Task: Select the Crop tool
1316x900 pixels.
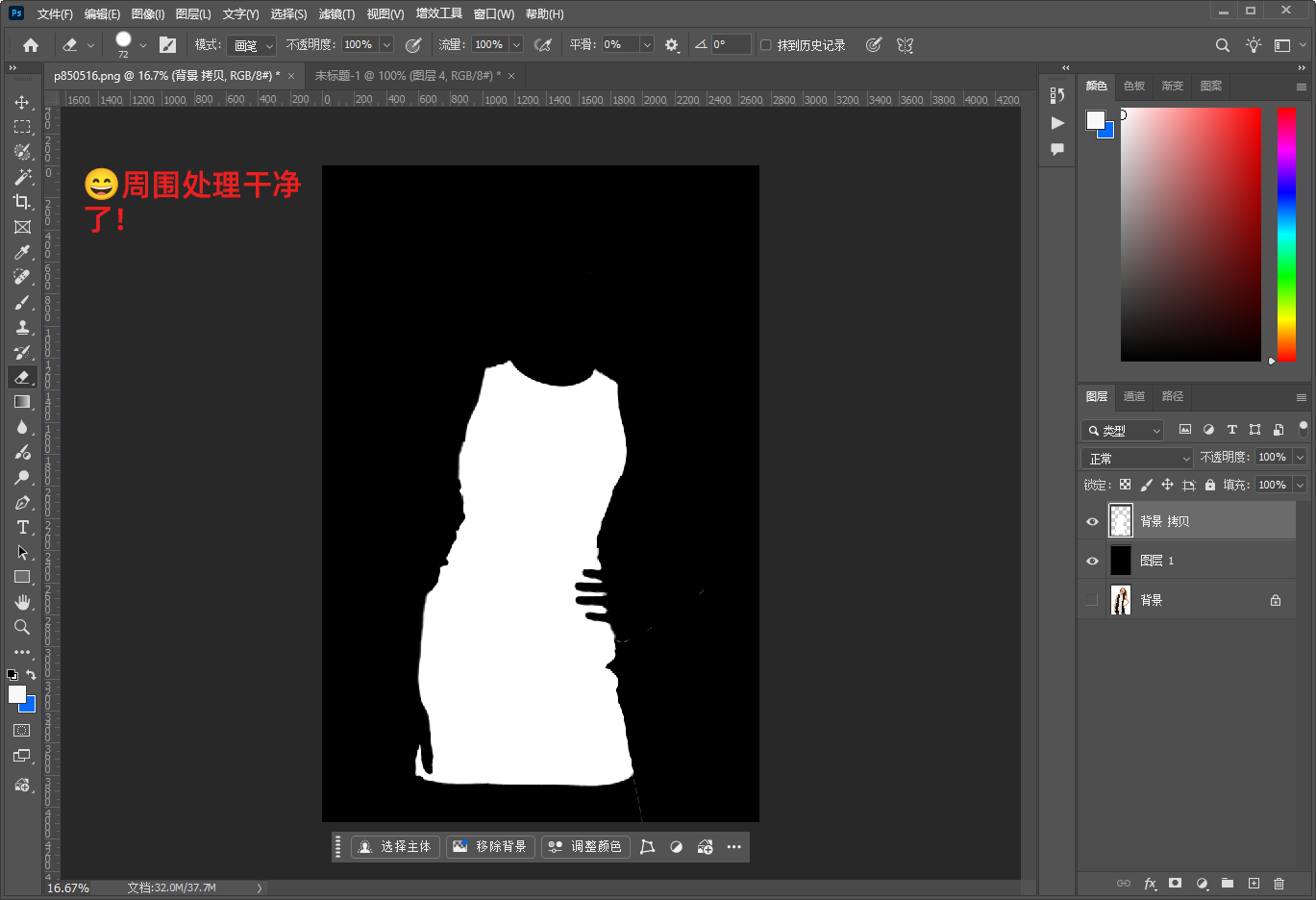Action: [x=22, y=202]
